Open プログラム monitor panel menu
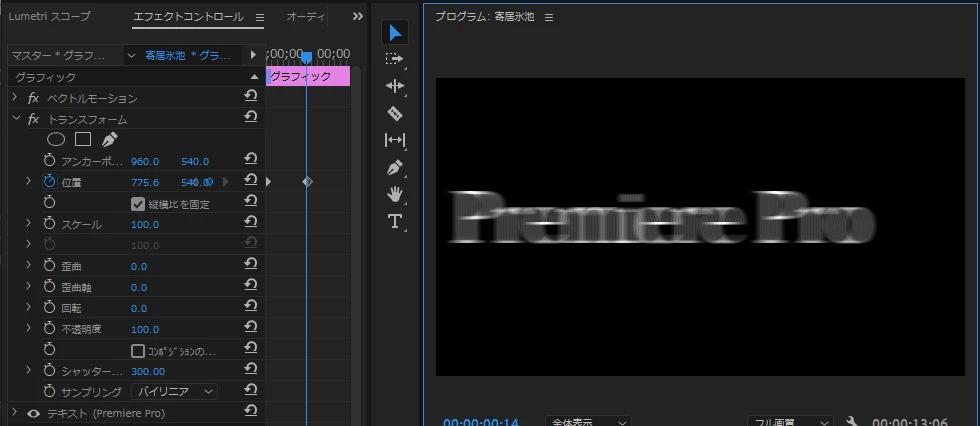The width and height of the screenshot is (980, 426). pyautogui.click(x=549, y=17)
